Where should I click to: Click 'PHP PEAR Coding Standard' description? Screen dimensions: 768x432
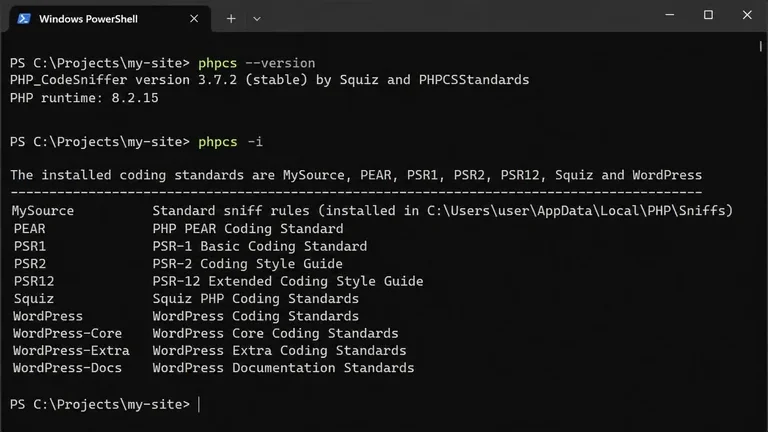(x=248, y=229)
